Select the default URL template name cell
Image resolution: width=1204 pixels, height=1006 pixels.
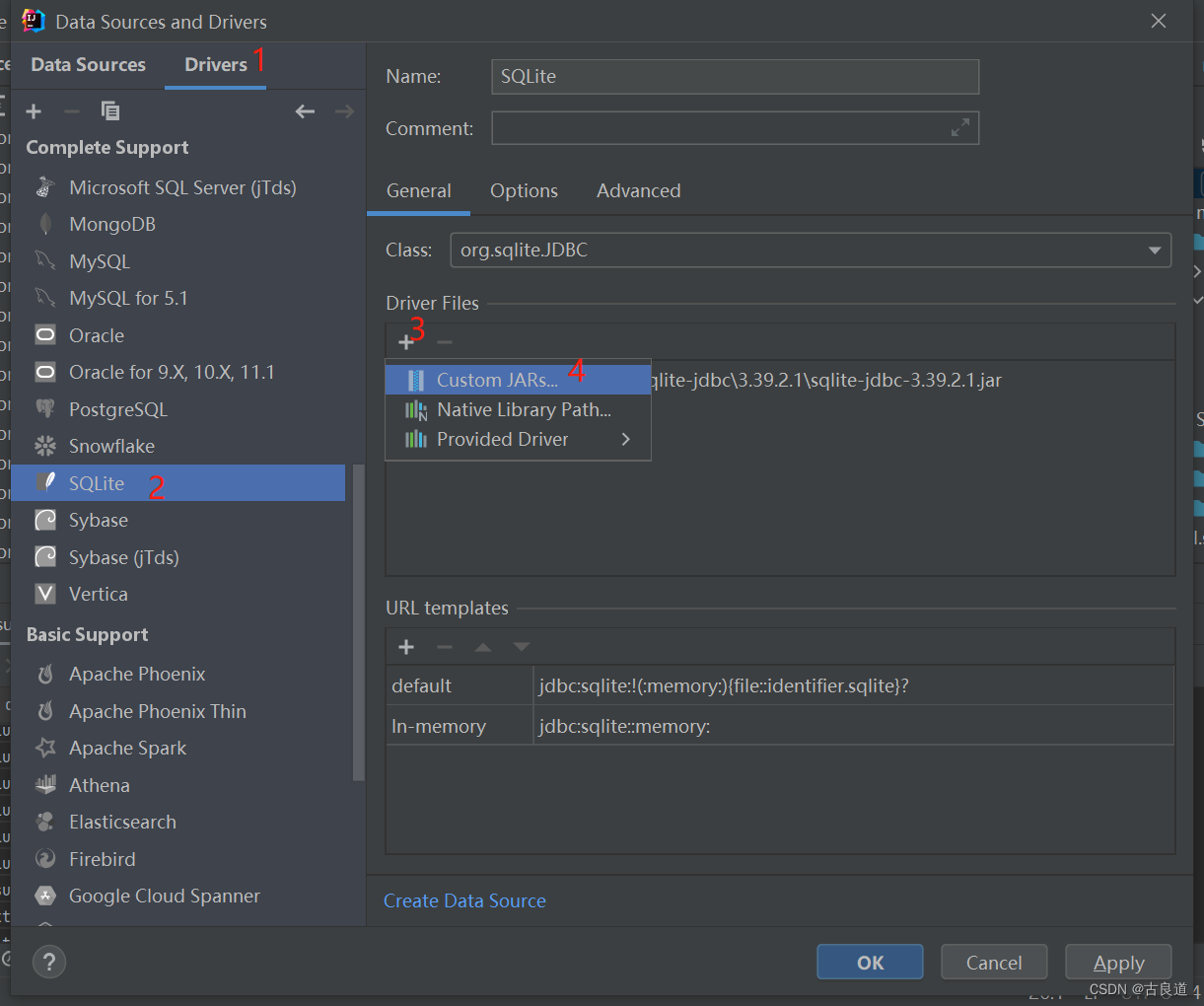tap(460, 685)
